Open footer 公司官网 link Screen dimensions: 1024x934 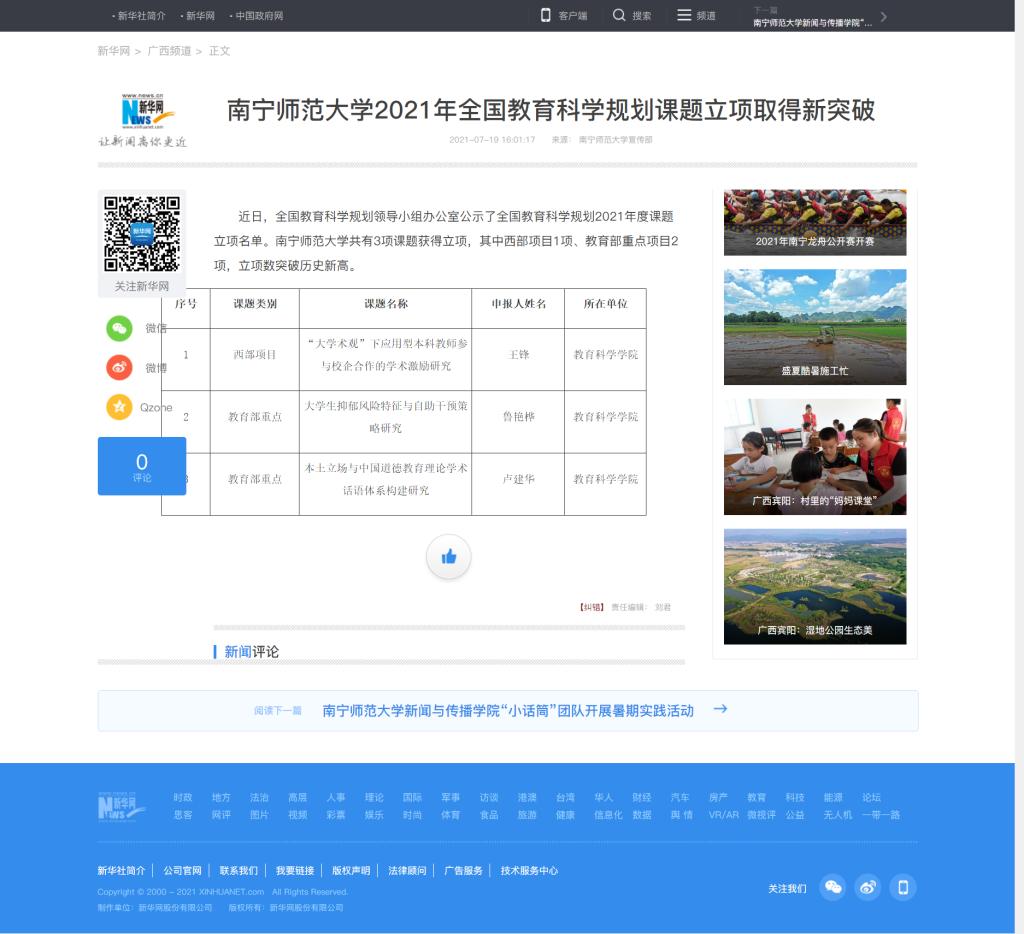[182, 871]
